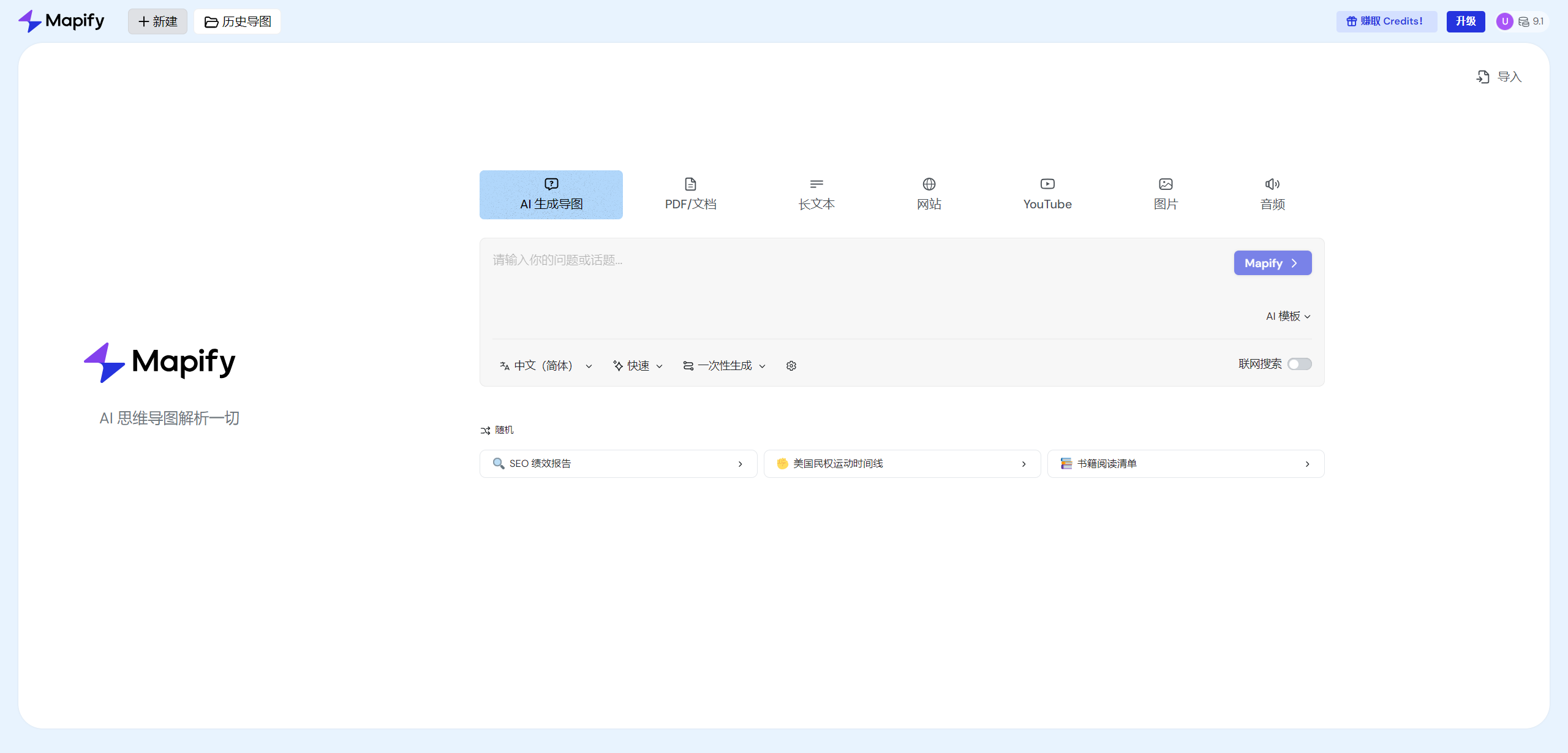
Task: Select the YouTube source tab
Action: 1047,194
